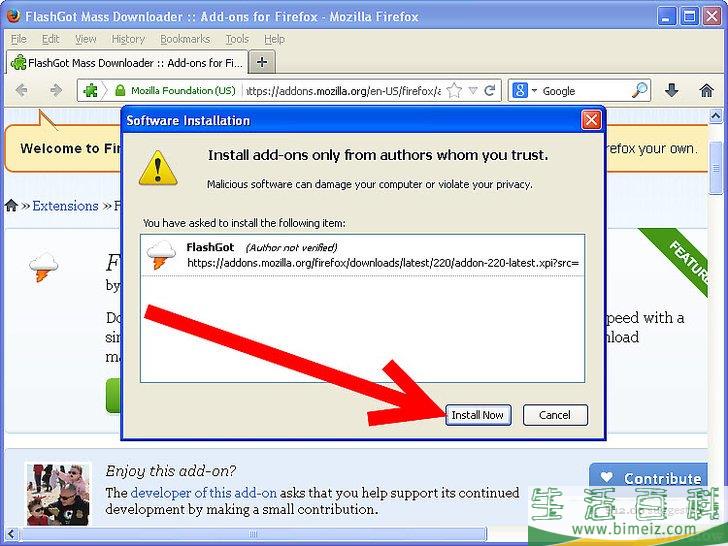This screenshot has width=728, height=546.
Task: Open the History menu
Action: coord(128,39)
